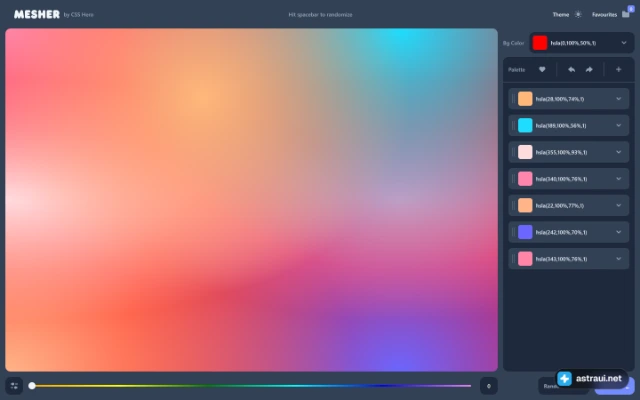Click the 'Palette' label

(516, 70)
